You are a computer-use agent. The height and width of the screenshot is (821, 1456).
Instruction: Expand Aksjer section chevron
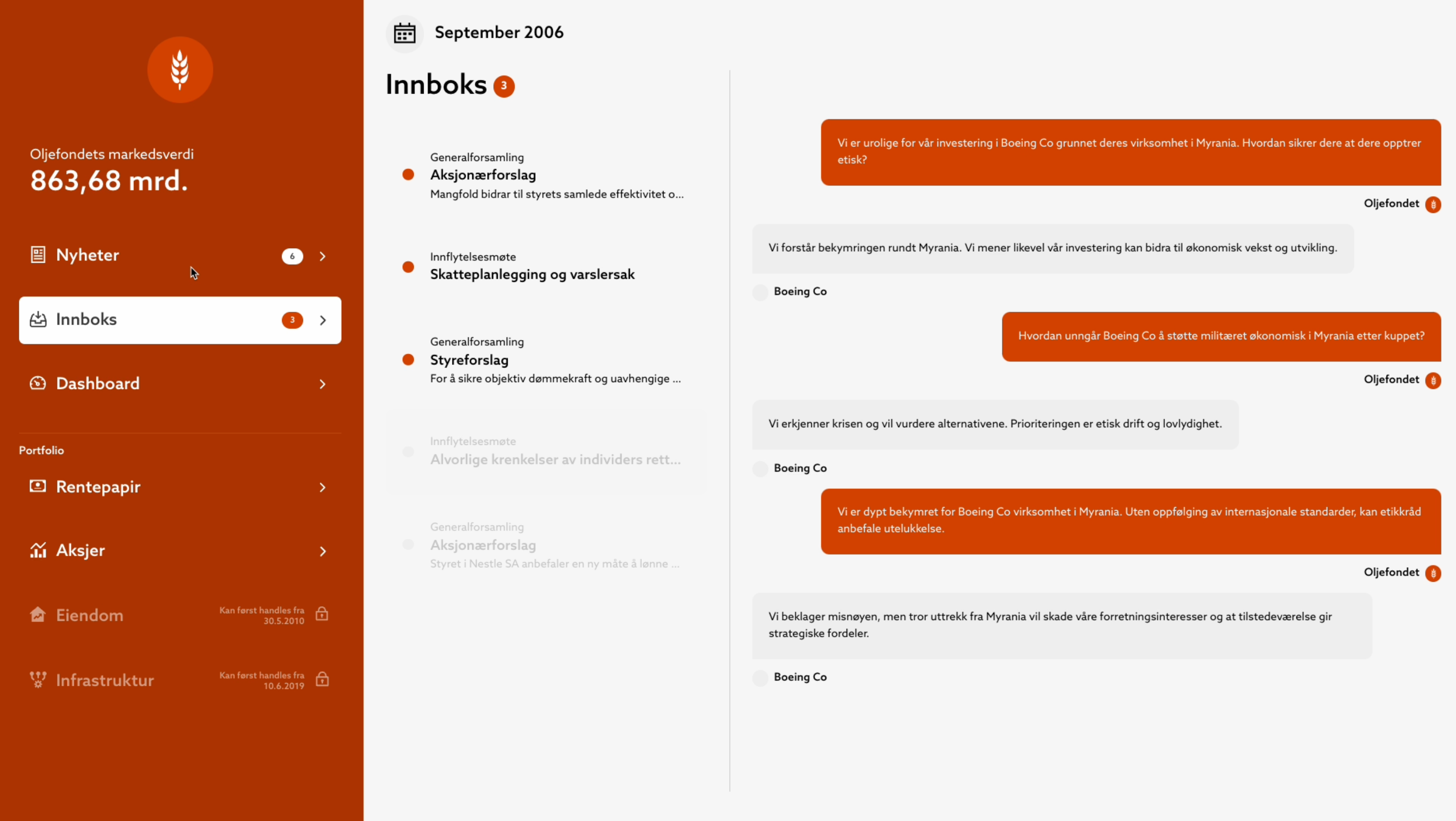click(x=323, y=551)
